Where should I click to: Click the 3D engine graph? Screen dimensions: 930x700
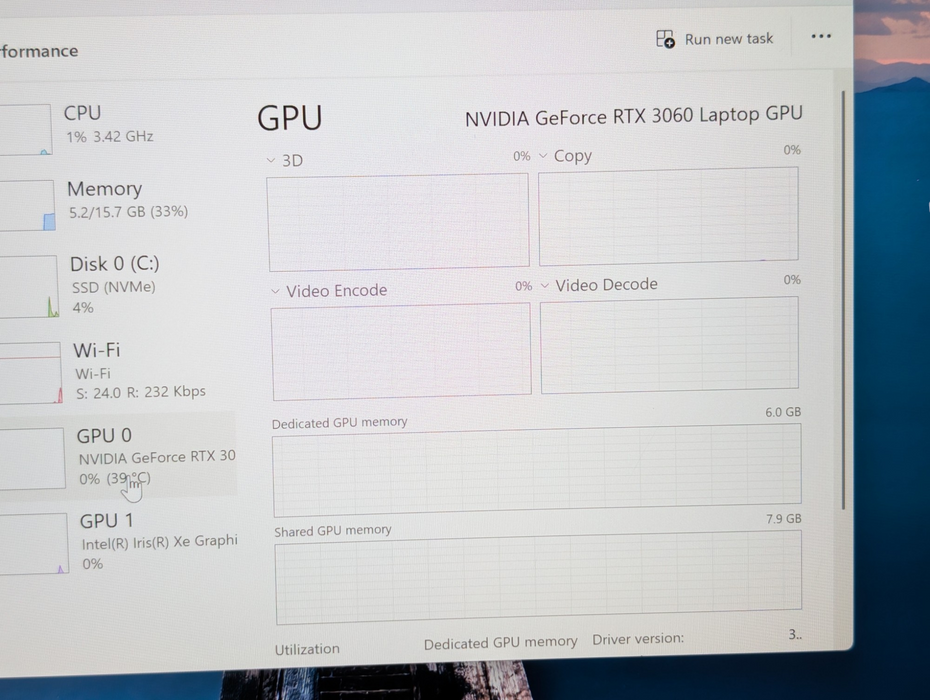click(x=398, y=222)
